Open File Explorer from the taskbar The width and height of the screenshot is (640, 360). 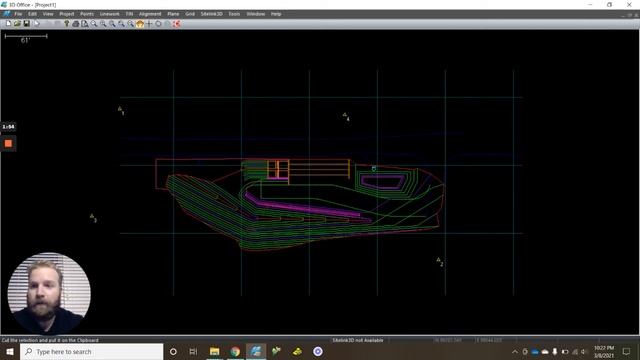point(214,351)
